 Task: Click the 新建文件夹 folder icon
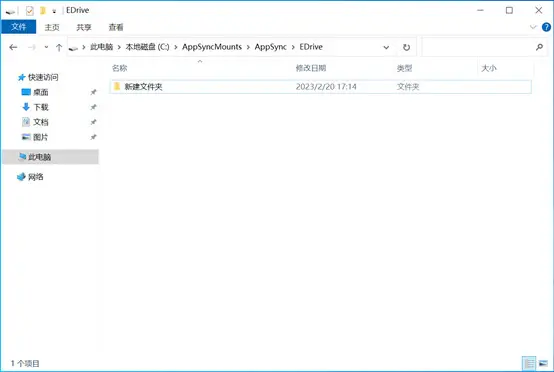(x=117, y=86)
